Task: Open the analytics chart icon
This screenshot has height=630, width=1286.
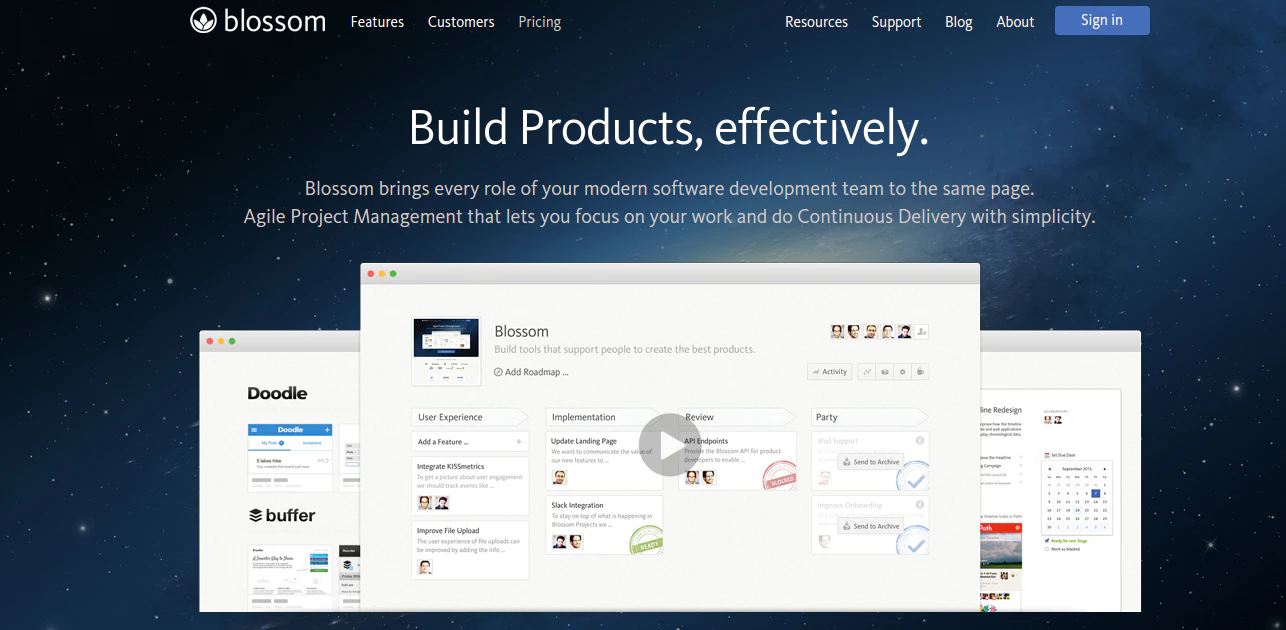Action: (x=867, y=372)
